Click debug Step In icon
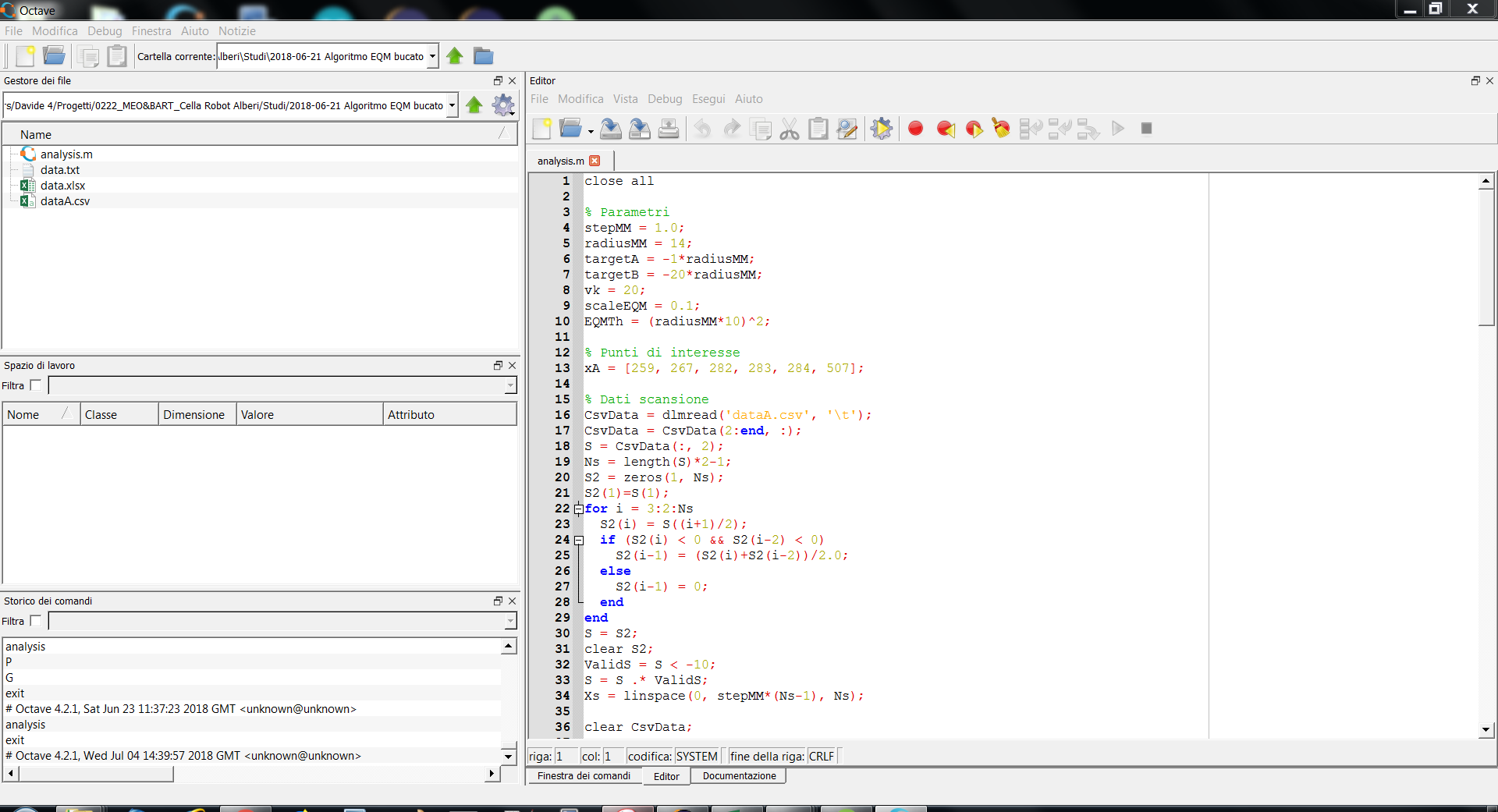Image resolution: width=1498 pixels, height=812 pixels. [1060, 129]
